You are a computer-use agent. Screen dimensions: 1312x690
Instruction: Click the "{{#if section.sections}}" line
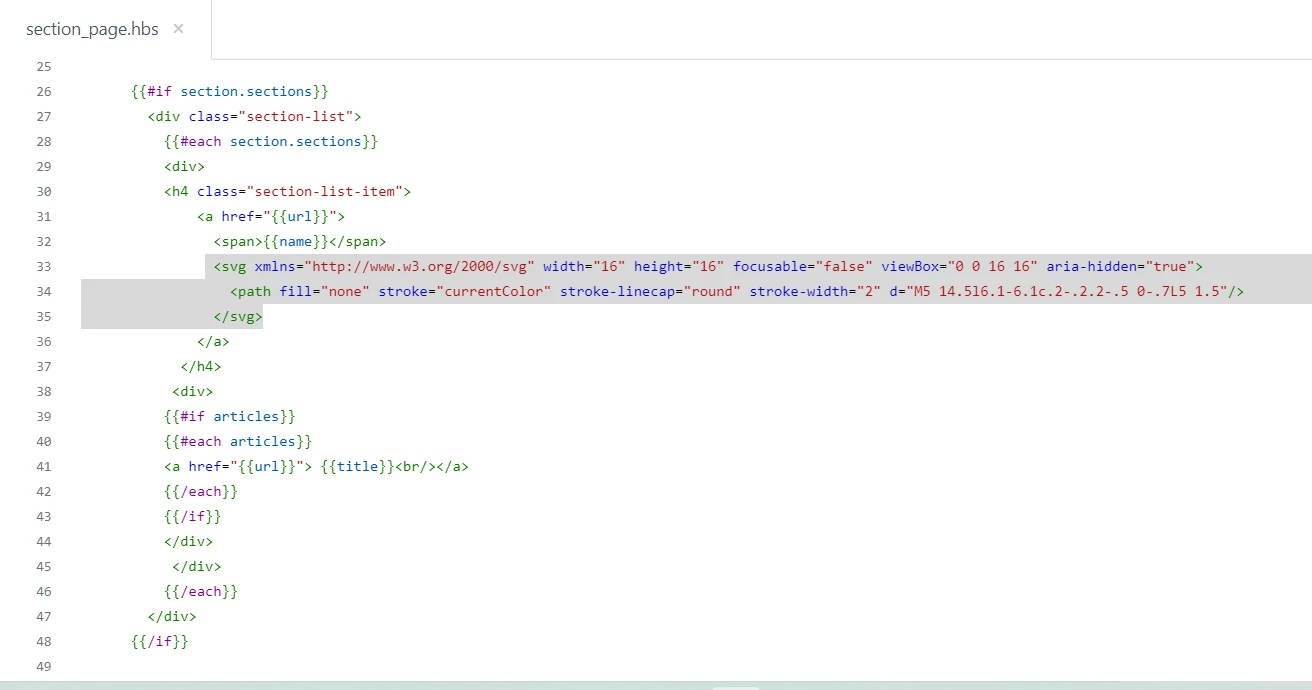tap(230, 92)
